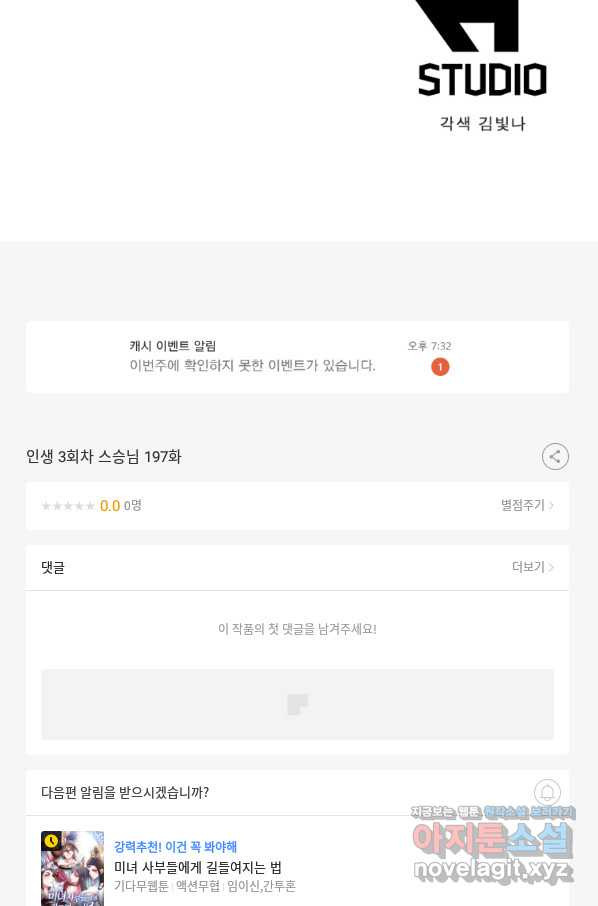Image resolution: width=598 pixels, height=906 pixels.
Task: Click the 미녀 사부들에게 길들여지는 법 title
Action: click(198, 867)
